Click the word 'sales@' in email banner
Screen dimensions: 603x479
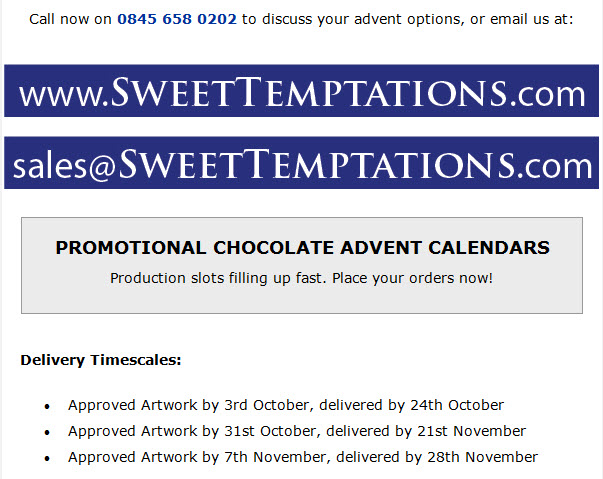tap(64, 167)
